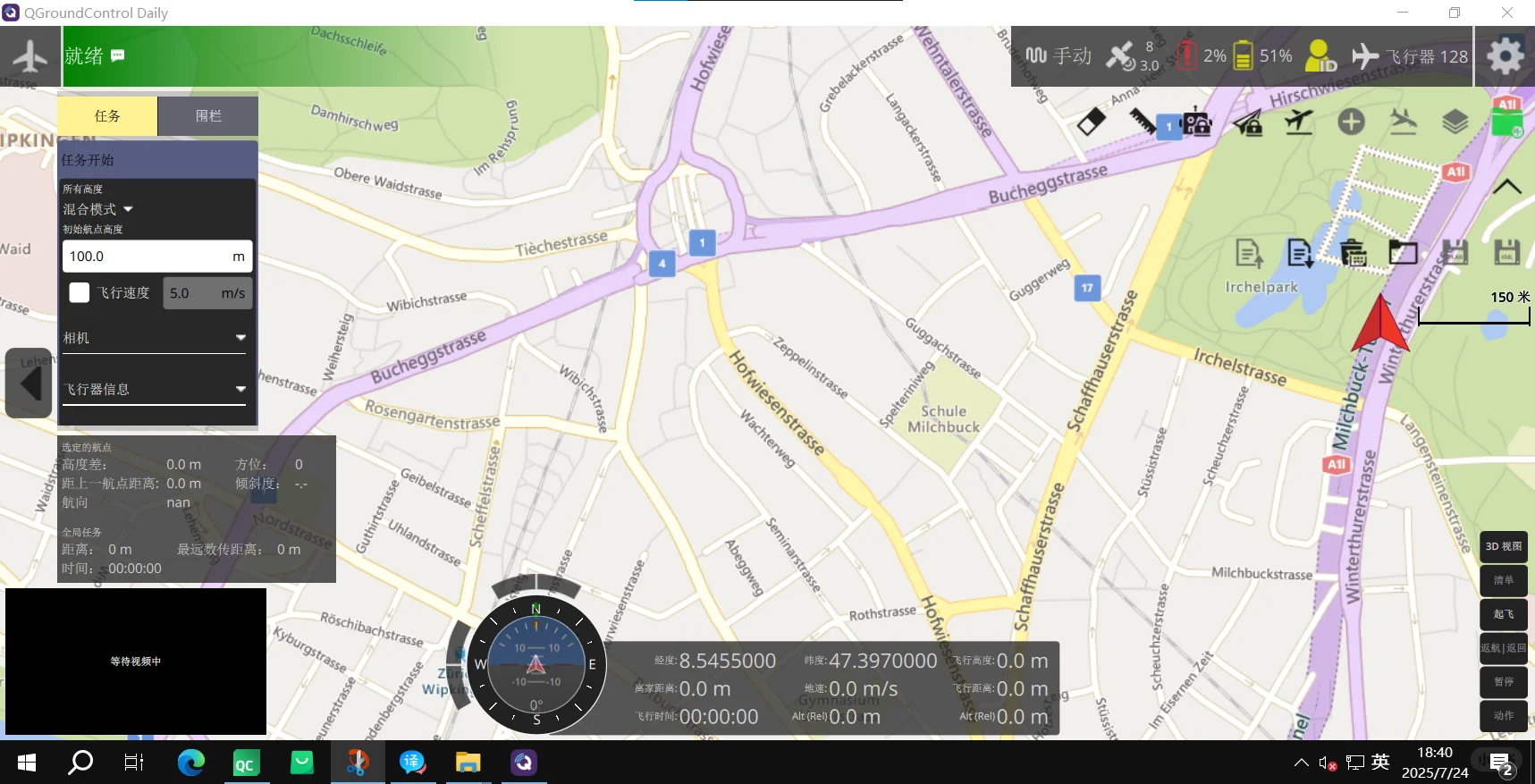The width and height of the screenshot is (1535, 784).
Task: Open the map layers stack icon
Action: tap(1455, 122)
